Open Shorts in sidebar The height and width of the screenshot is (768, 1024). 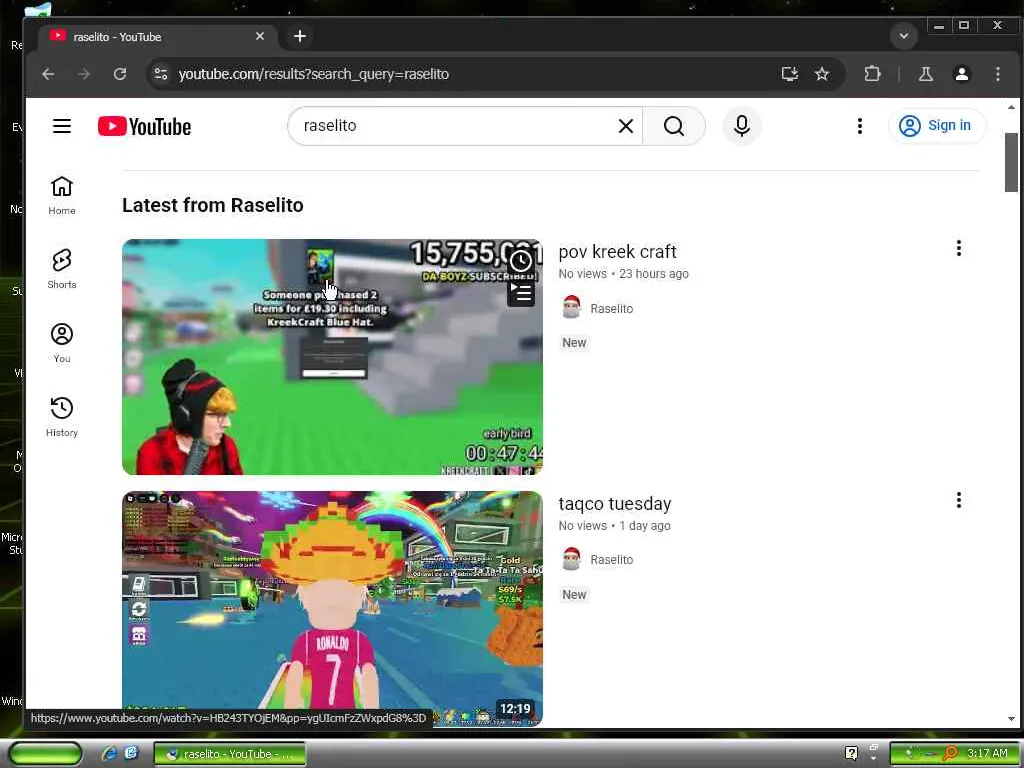click(x=62, y=269)
